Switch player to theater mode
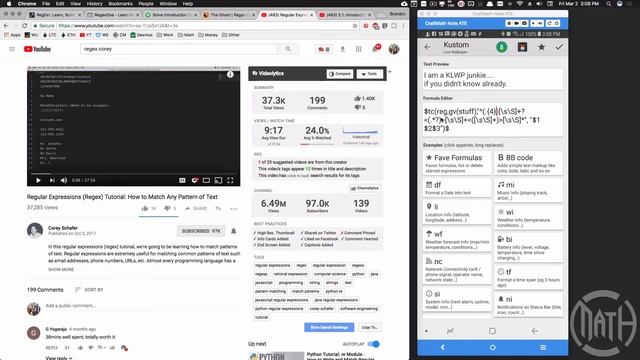Image resolution: width=640 pixels, height=360 pixels. click(x=207, y=180)
